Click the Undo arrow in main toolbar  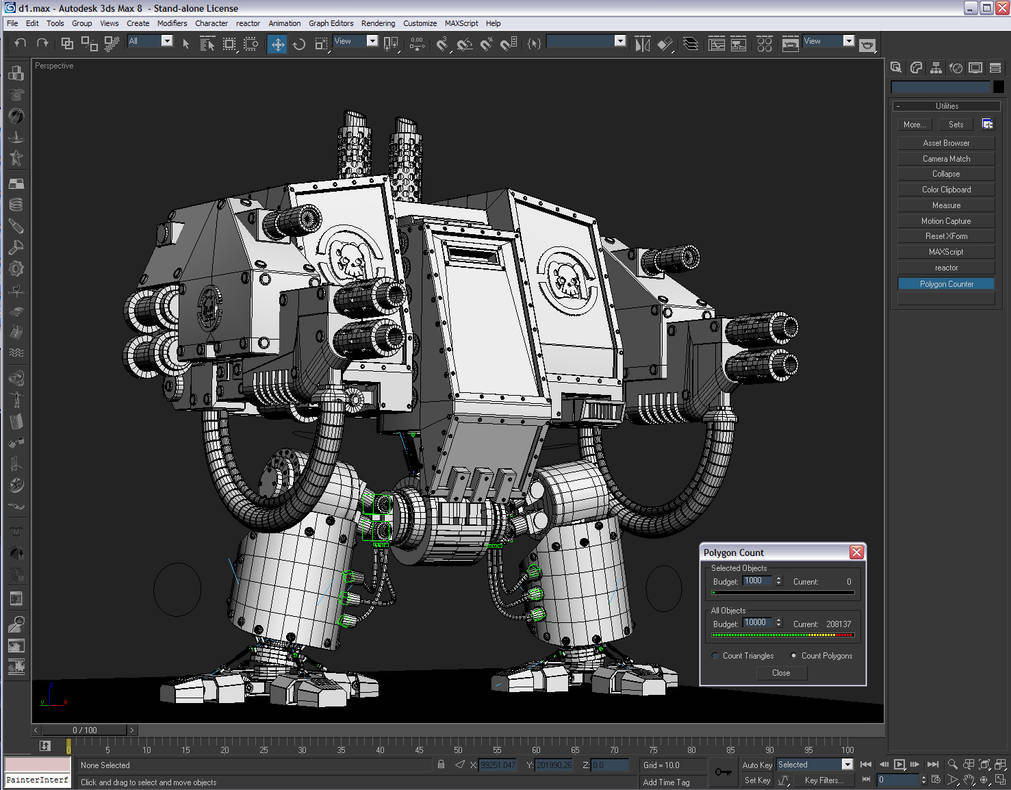pyautogui.click(x=21, y=43)
